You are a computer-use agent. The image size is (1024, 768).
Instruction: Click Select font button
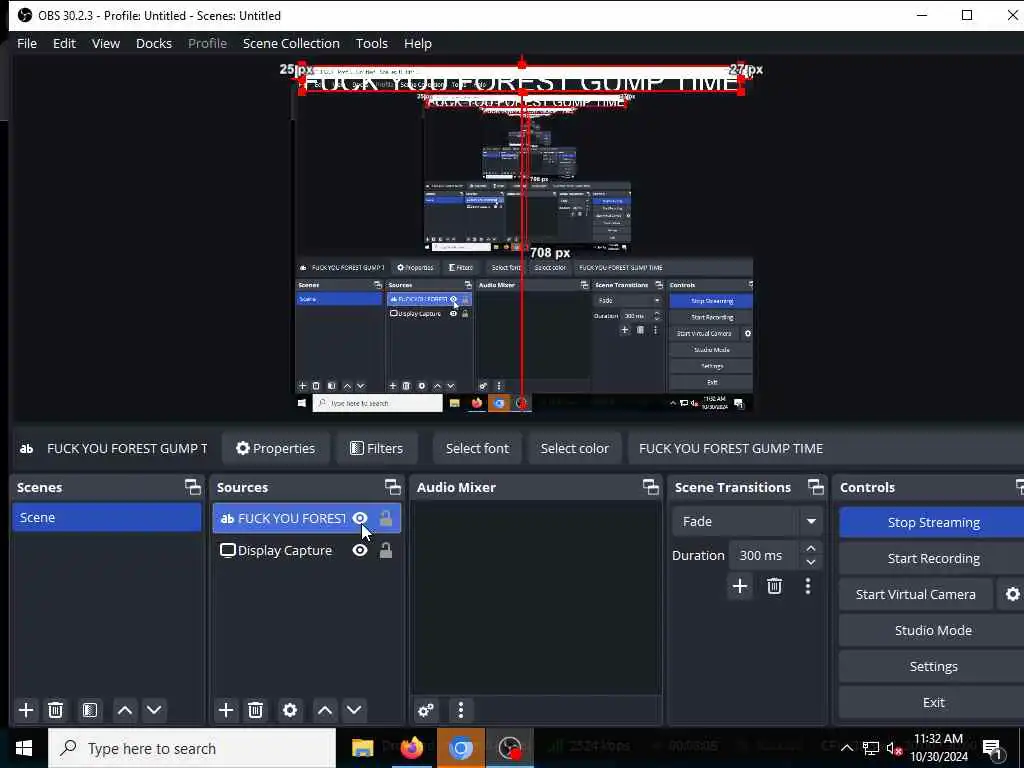click(477, 448)
